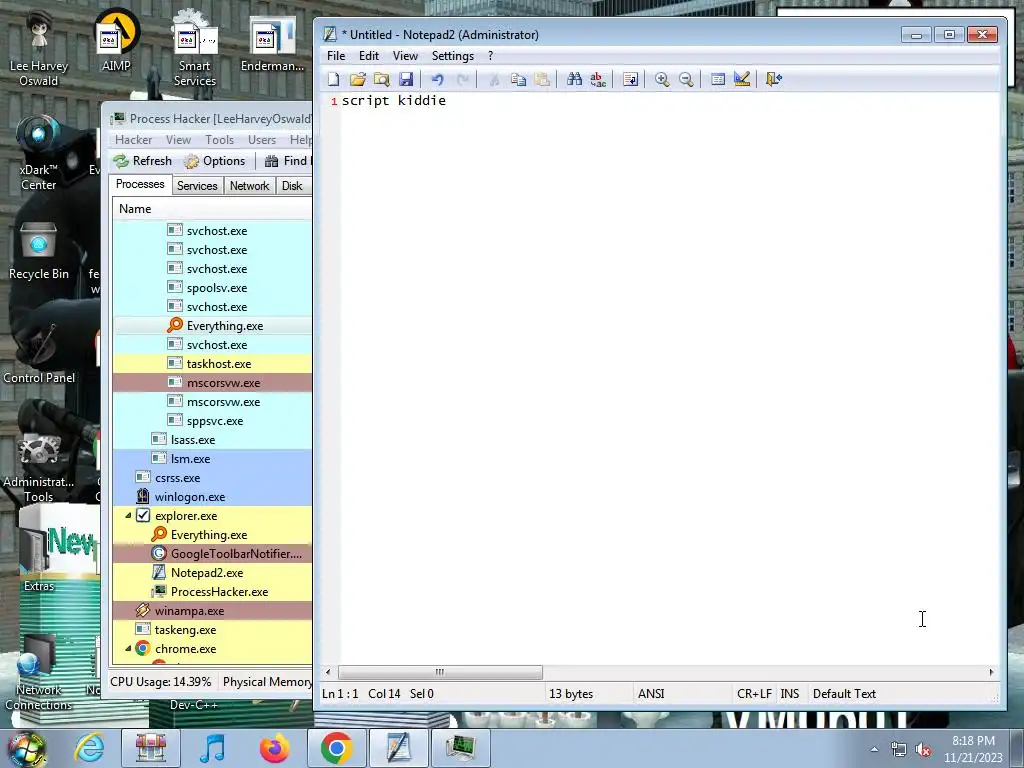
Task: Save the document with the floppy icon
Action: pyautogui.click(x=406, y=80)
